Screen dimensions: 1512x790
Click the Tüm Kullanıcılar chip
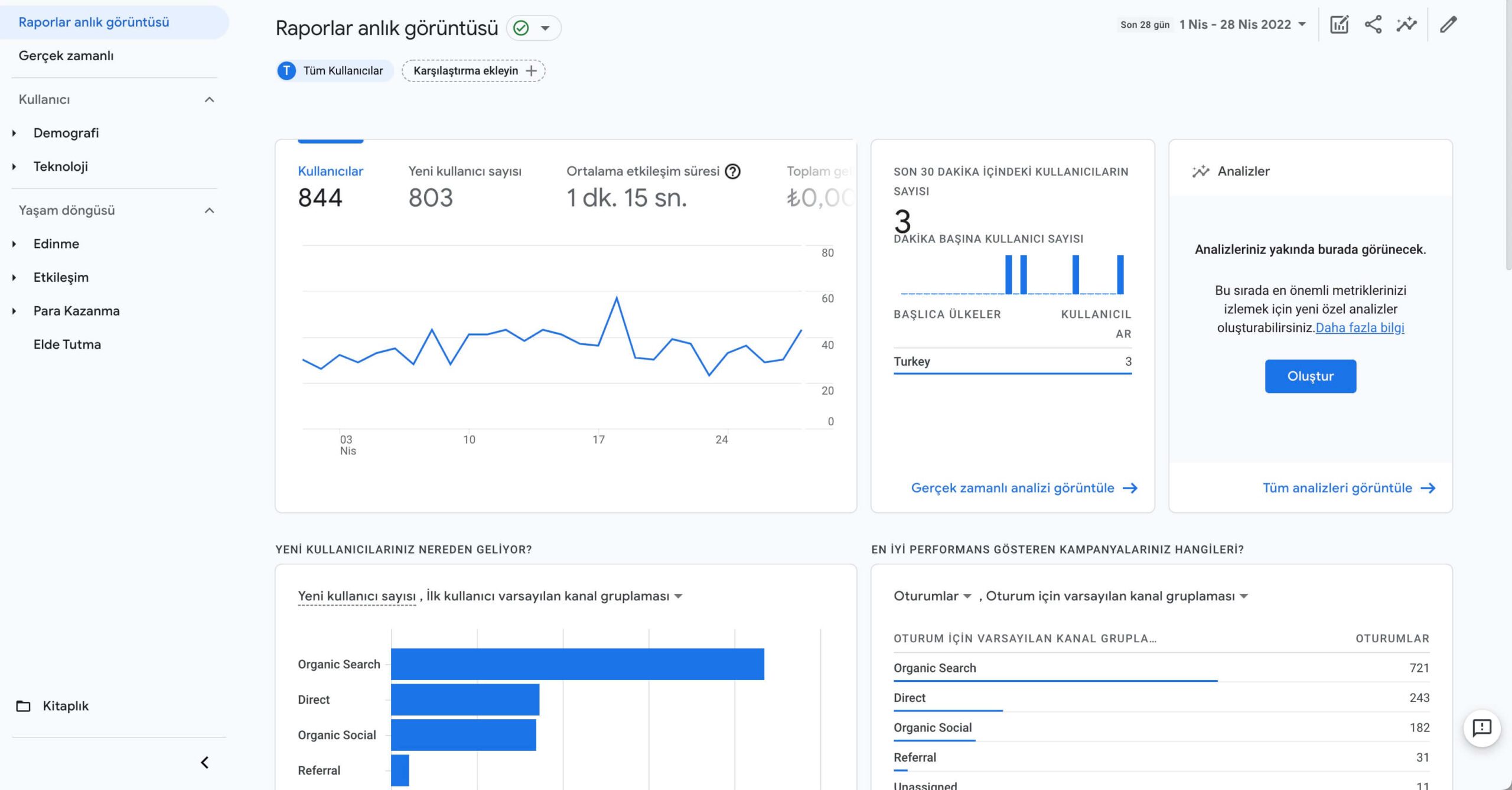click(x=335, y=71)
